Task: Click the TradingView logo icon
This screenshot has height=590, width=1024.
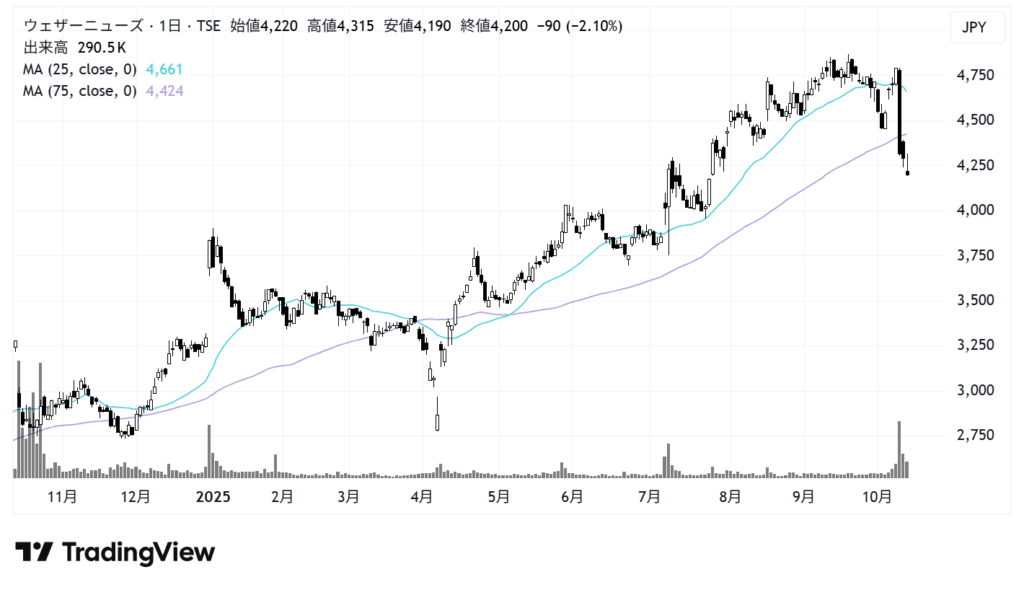Action: [35, 552]
